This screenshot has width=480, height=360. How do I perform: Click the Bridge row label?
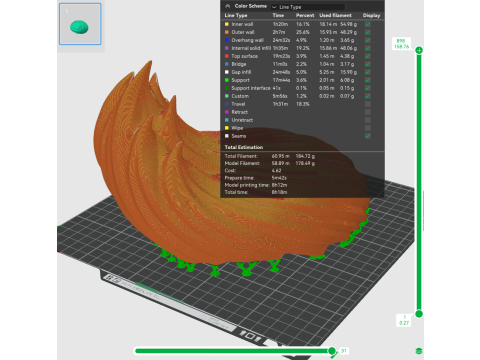click(239, 64)
